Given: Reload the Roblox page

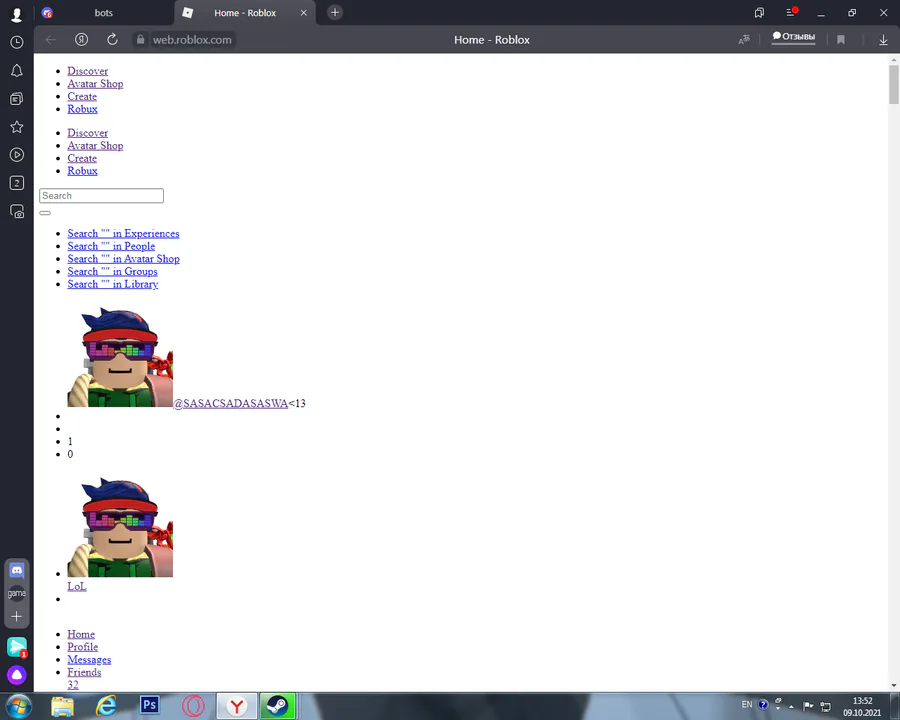Looking at the screenshot, I should coord(112,40).
